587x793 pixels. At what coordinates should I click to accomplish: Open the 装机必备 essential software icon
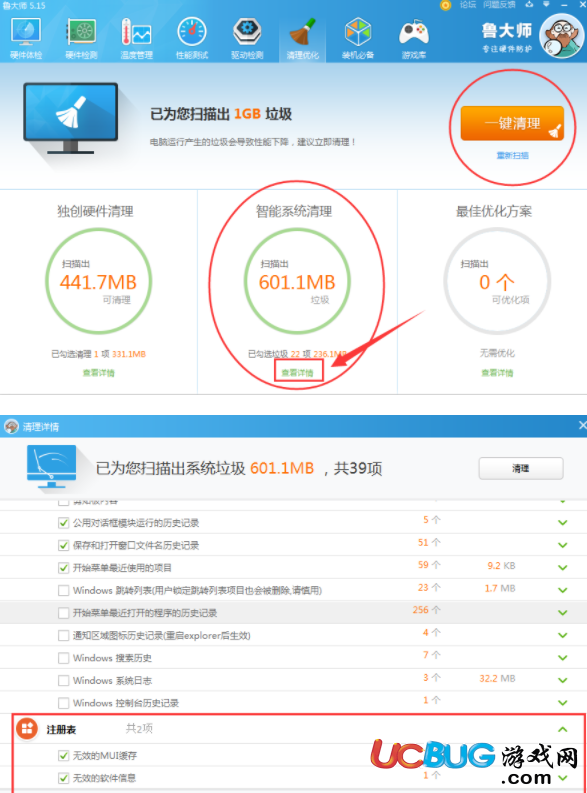(358, 38)
